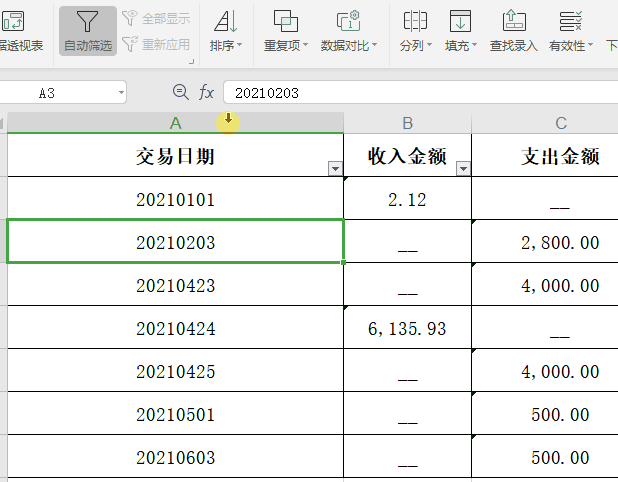The height and width of the screenshot is (482, 618).
Task: Expand the 填充 dropdown arrow
Action: click(475, 45)
